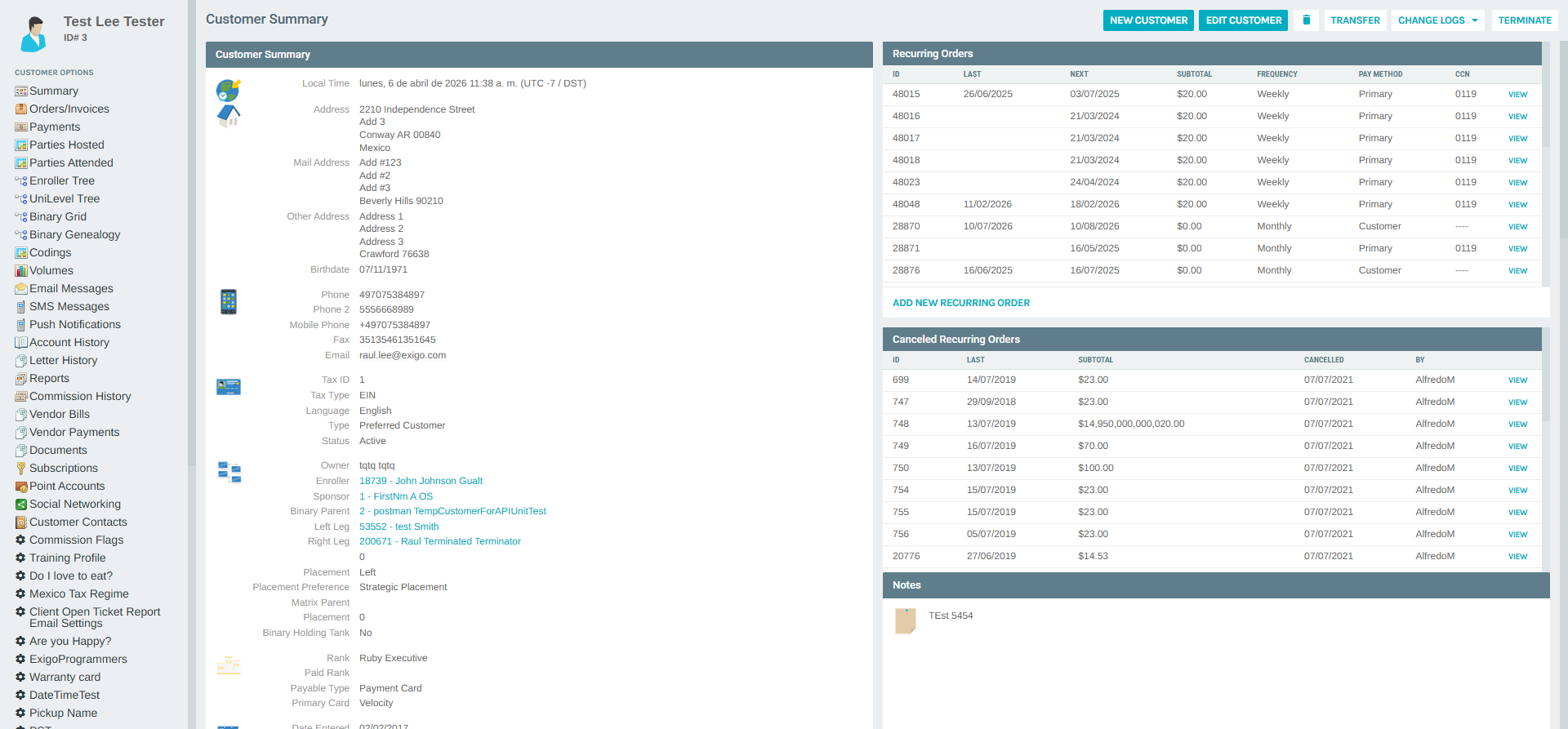
Task: Open Documents menu item
Action: pyautogui.click(x=58, y=451)
